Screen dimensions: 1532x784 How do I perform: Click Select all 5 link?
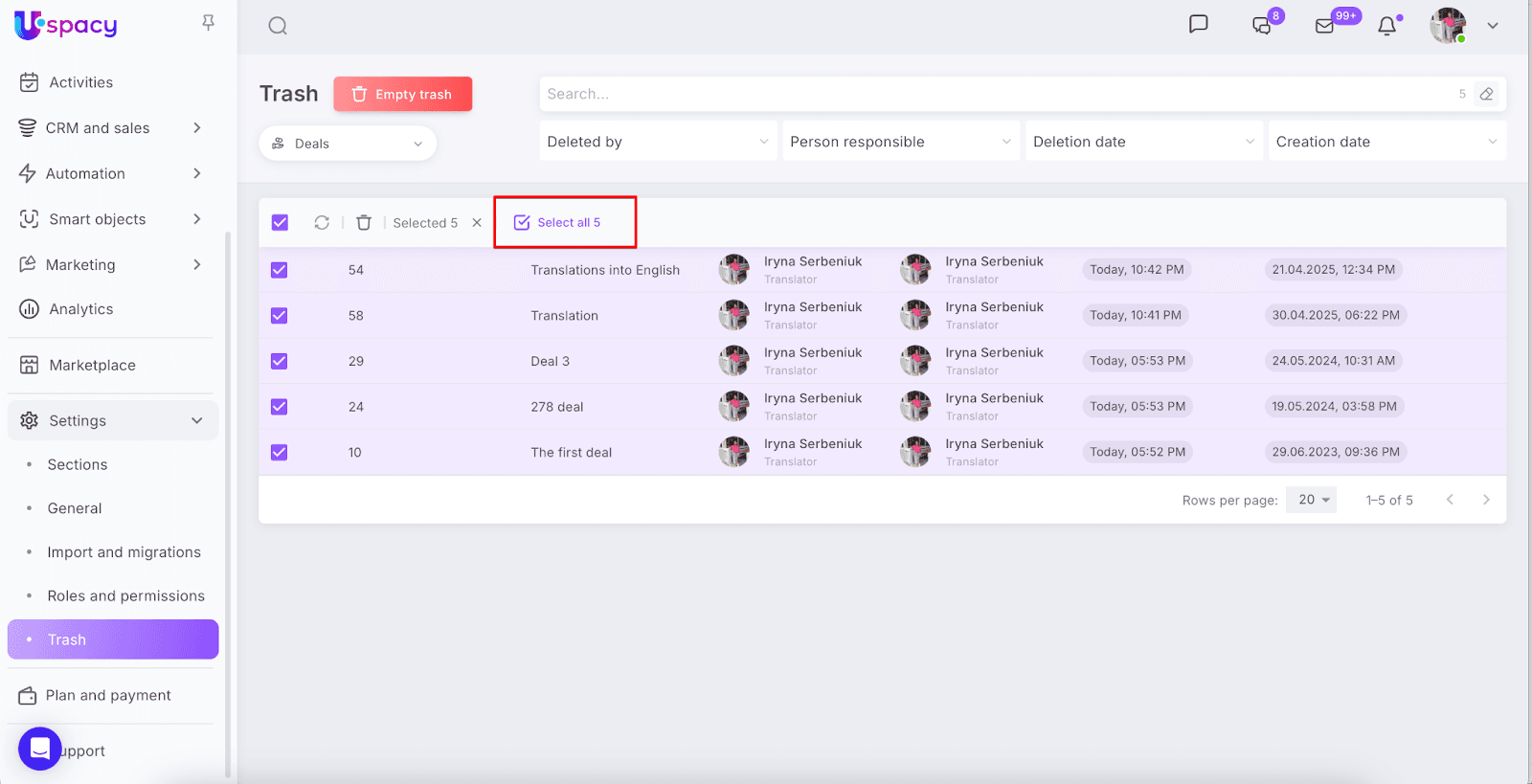point(560,223)
